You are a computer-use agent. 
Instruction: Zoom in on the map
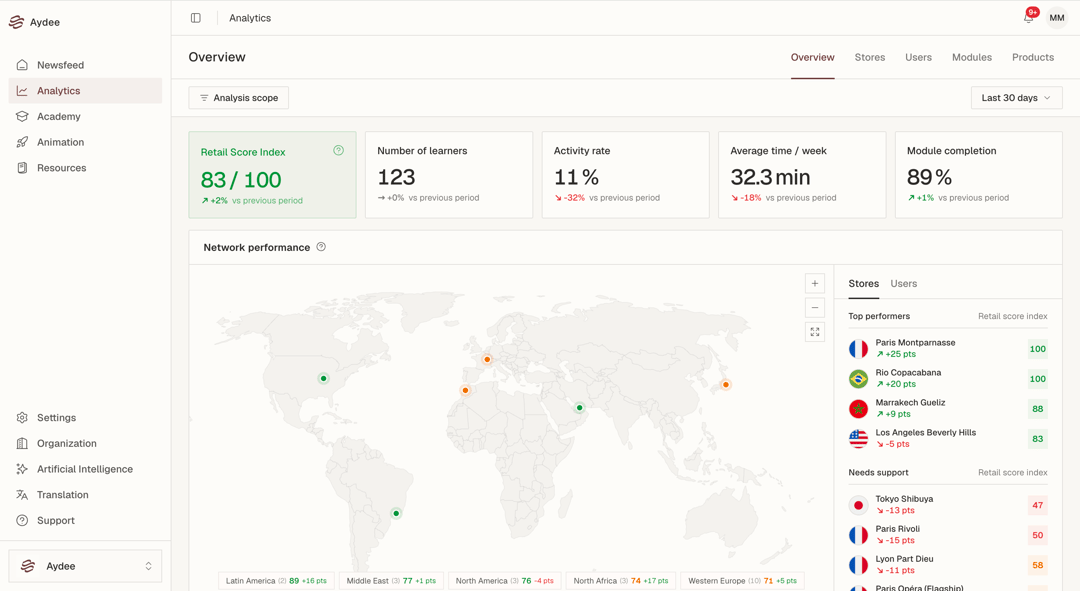[x=815, y=283]
